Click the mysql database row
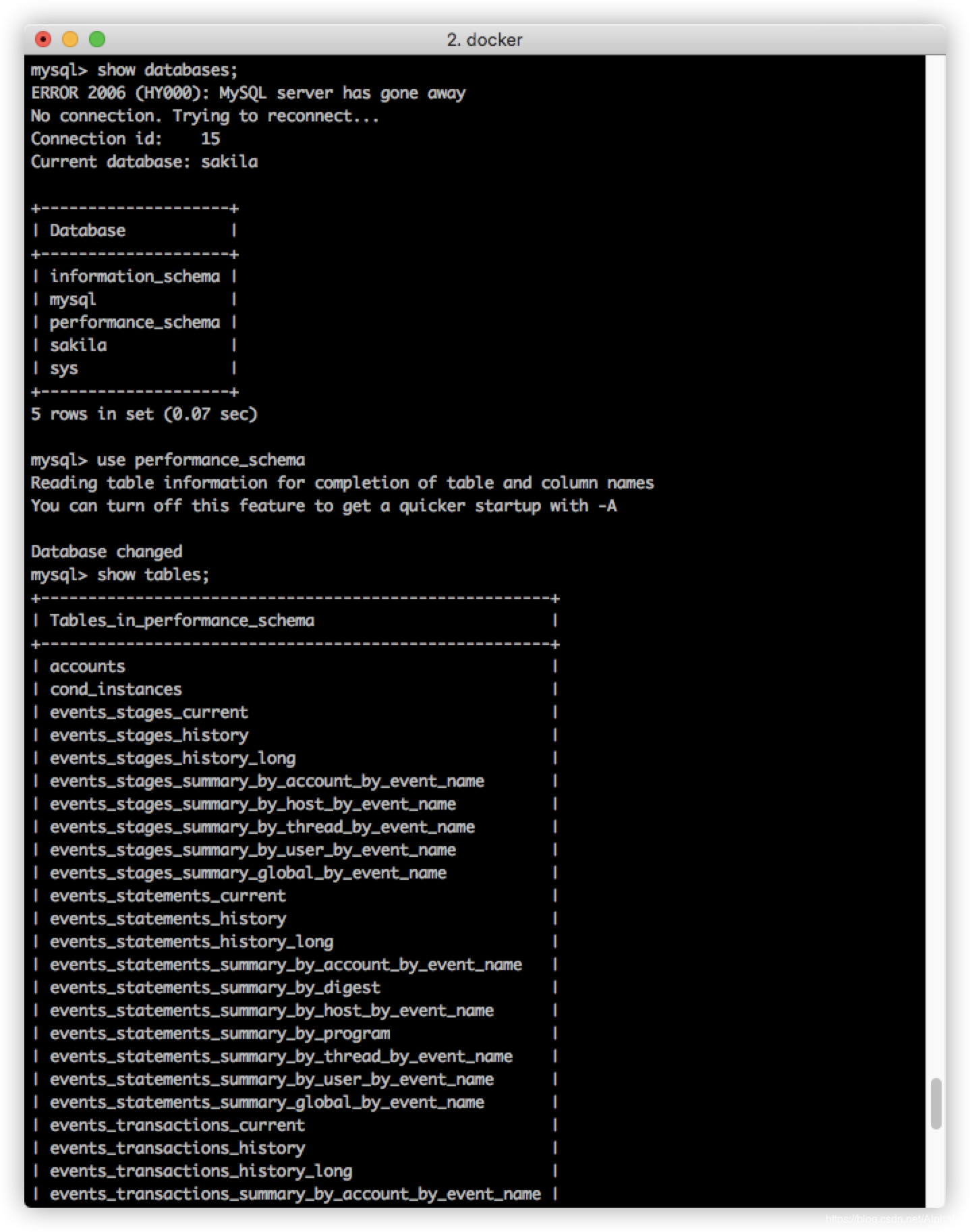 (135, 300)
